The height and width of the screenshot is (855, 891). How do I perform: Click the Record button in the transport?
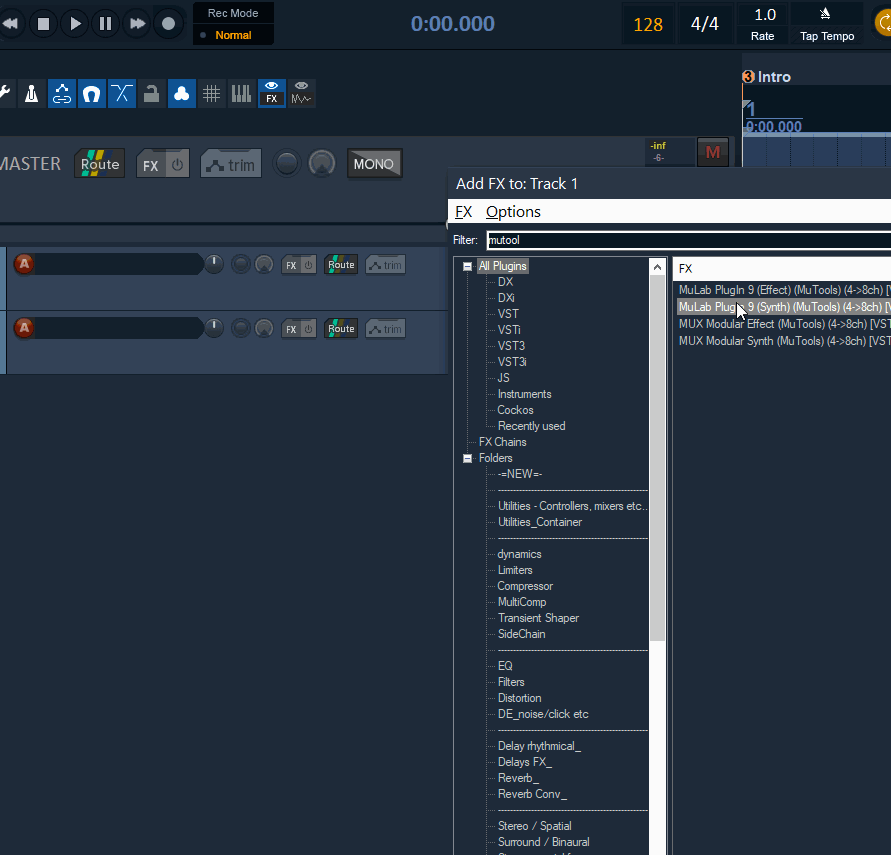click(168, 23)
